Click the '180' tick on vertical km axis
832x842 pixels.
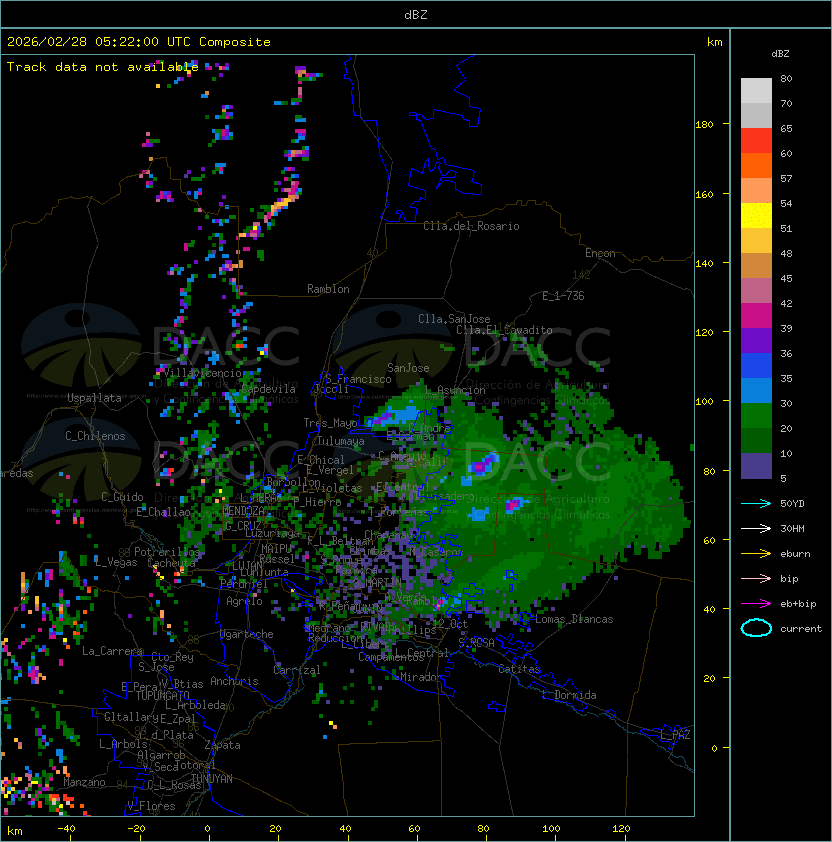704,125
